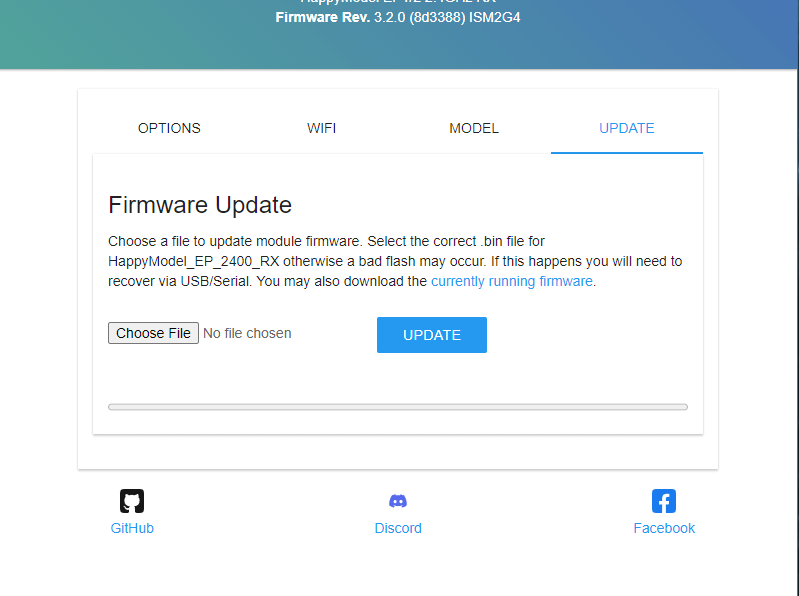
Task: Open the GitHub text link
Action: point(132,528)
